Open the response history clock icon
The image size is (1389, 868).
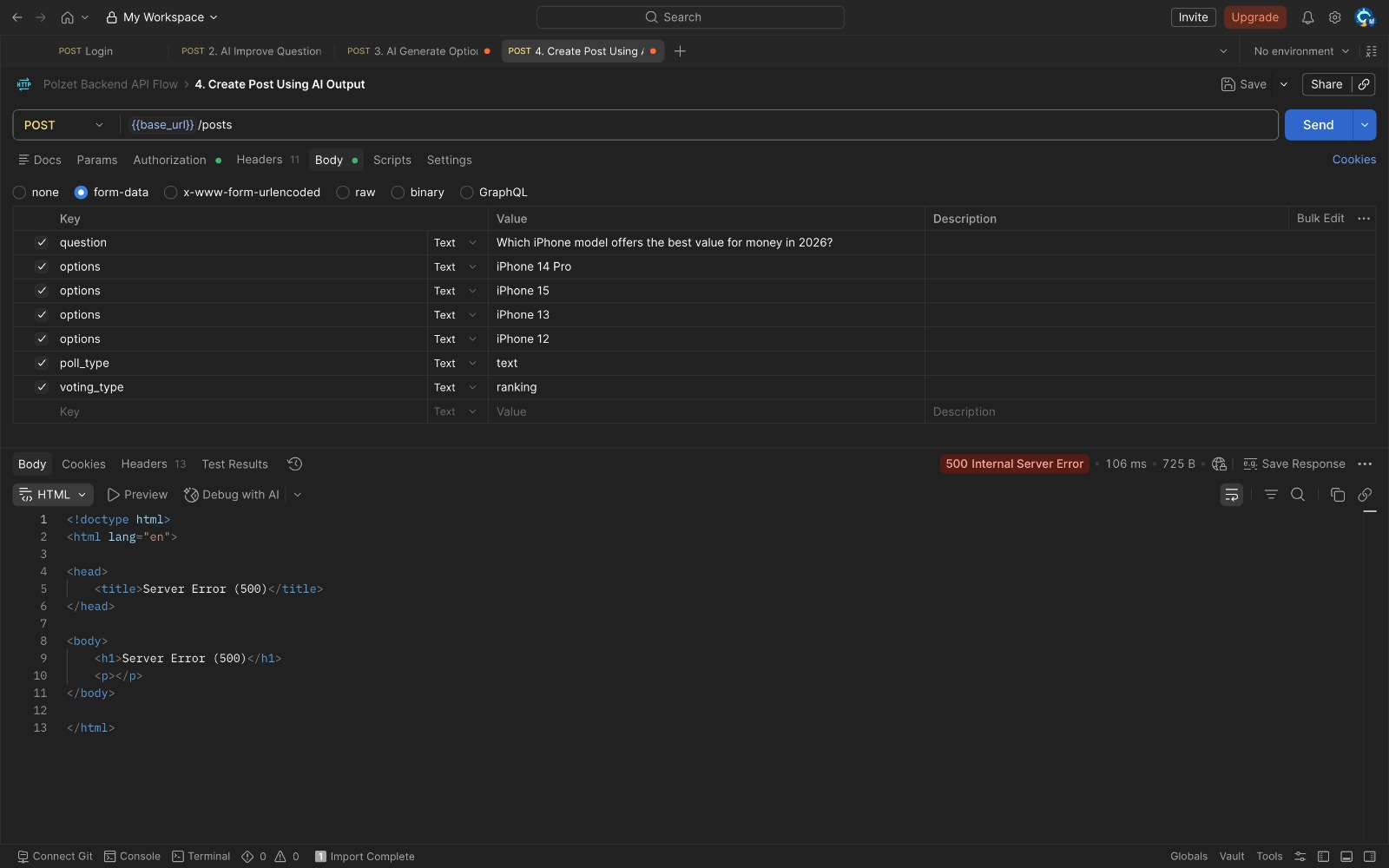point(295,464)
